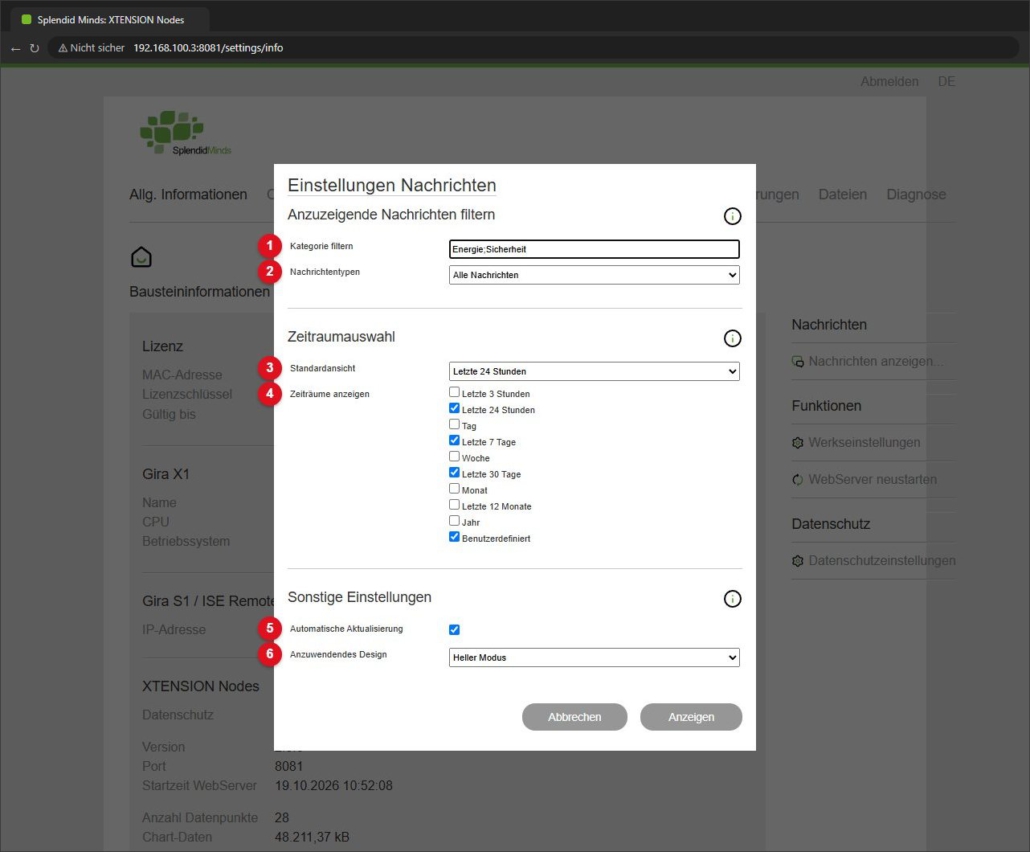Switch to the Dateien tab
The width and height of the screenshot is (1030, 852).
(842, 194)
